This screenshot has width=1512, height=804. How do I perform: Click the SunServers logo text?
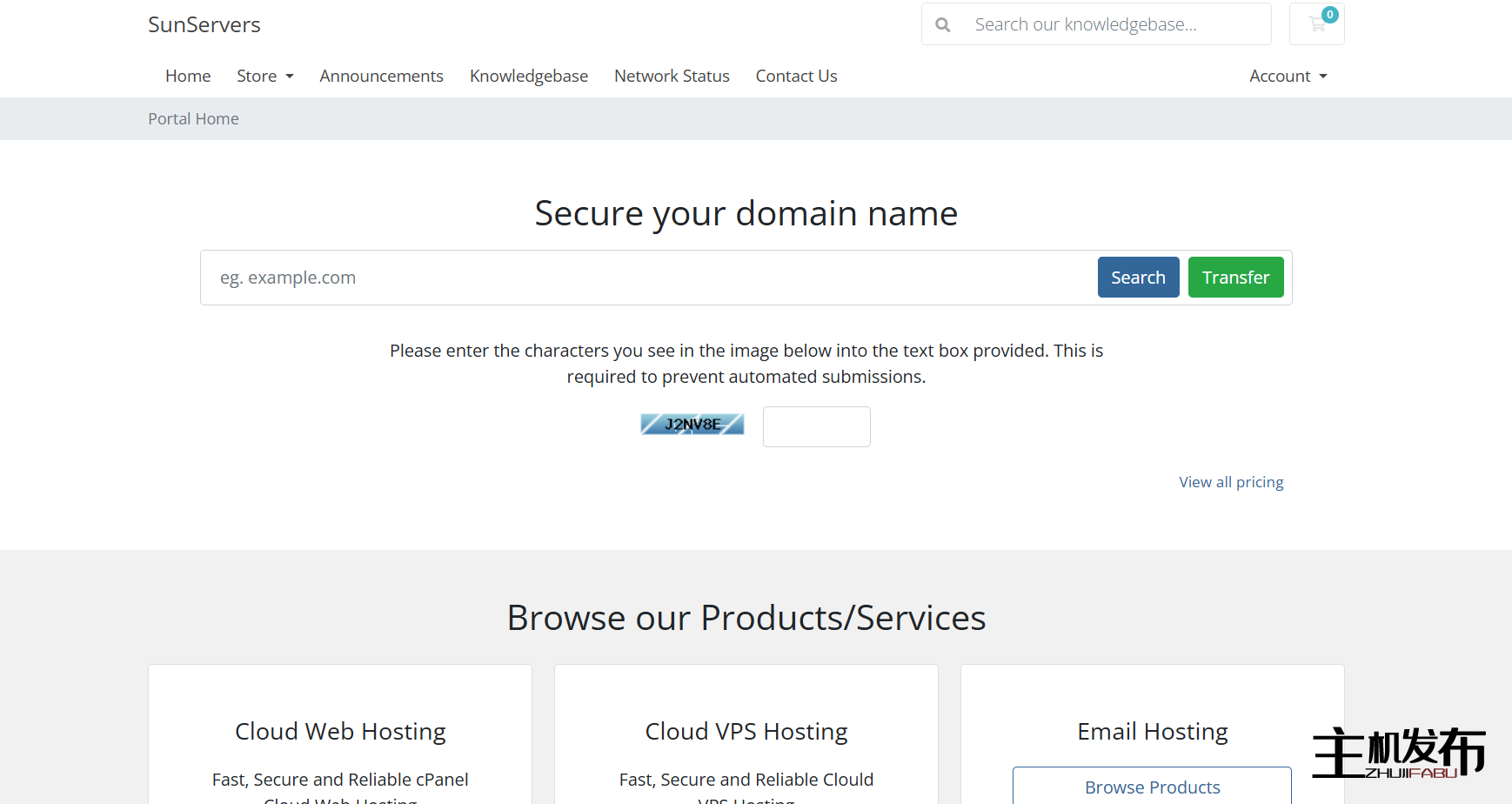[x=204, y=25]
